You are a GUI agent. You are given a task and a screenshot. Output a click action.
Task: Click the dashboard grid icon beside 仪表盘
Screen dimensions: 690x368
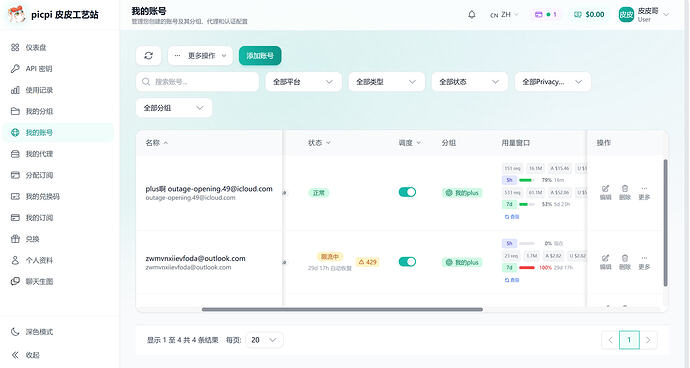click(x=15, y=47)
